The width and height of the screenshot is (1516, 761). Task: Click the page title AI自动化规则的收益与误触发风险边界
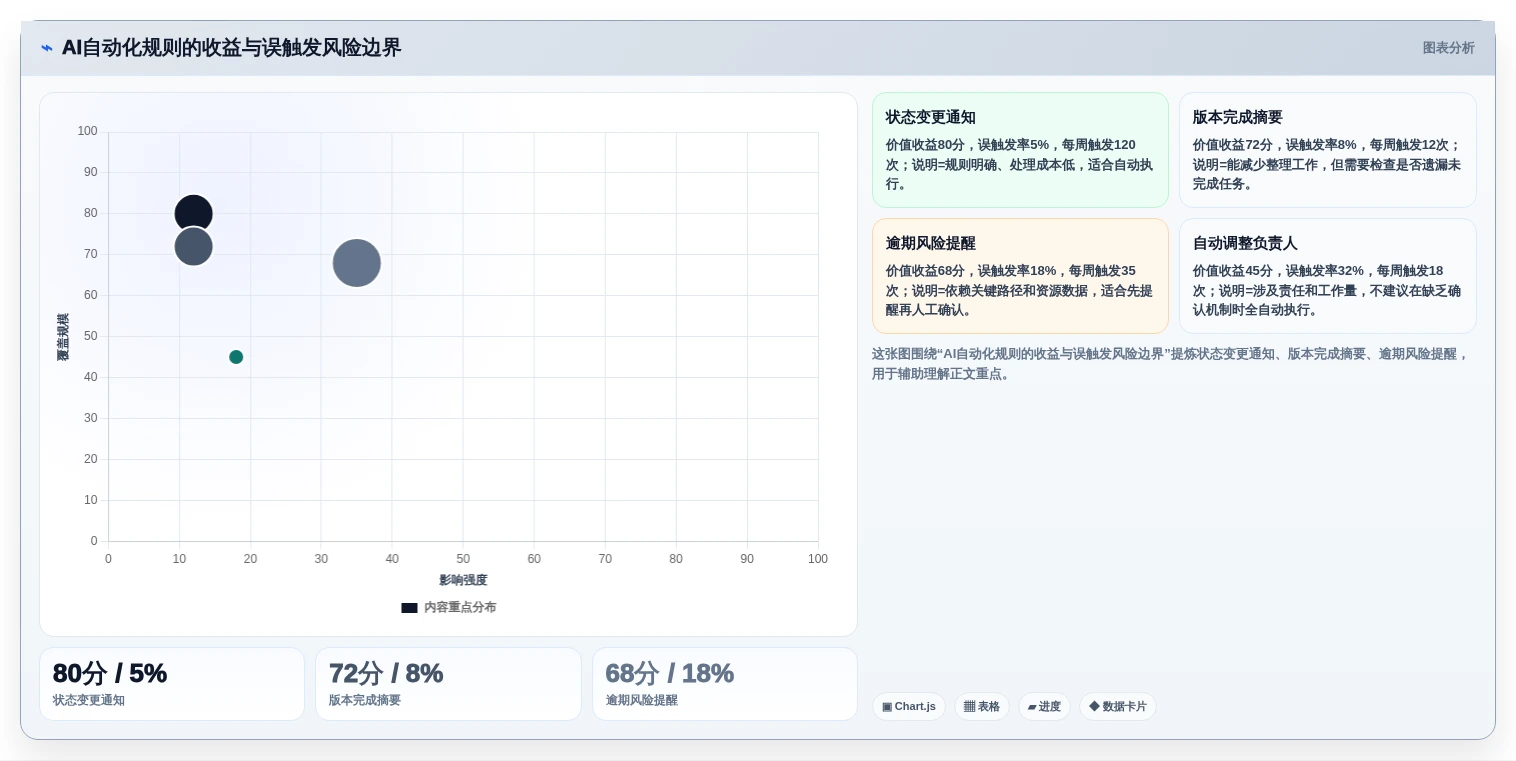[x=231, y=48]
